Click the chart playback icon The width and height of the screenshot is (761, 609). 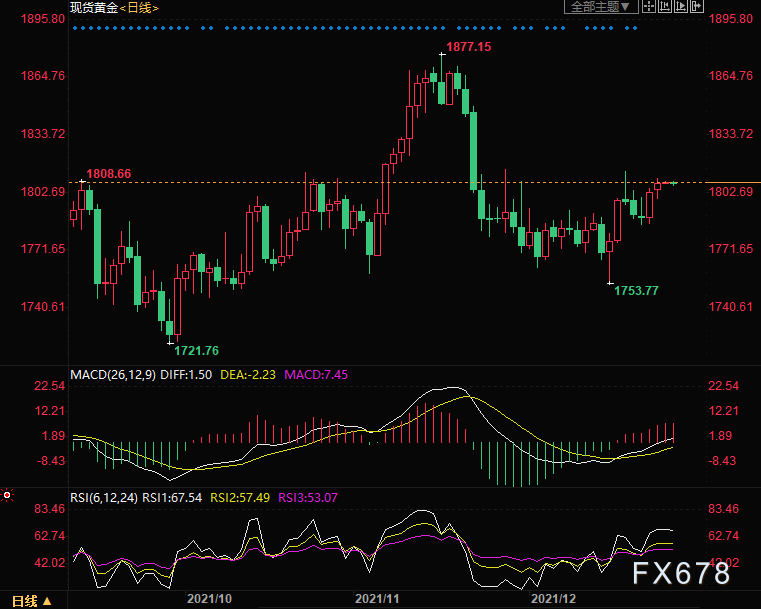pyautogui.click(x=681, y=6)
